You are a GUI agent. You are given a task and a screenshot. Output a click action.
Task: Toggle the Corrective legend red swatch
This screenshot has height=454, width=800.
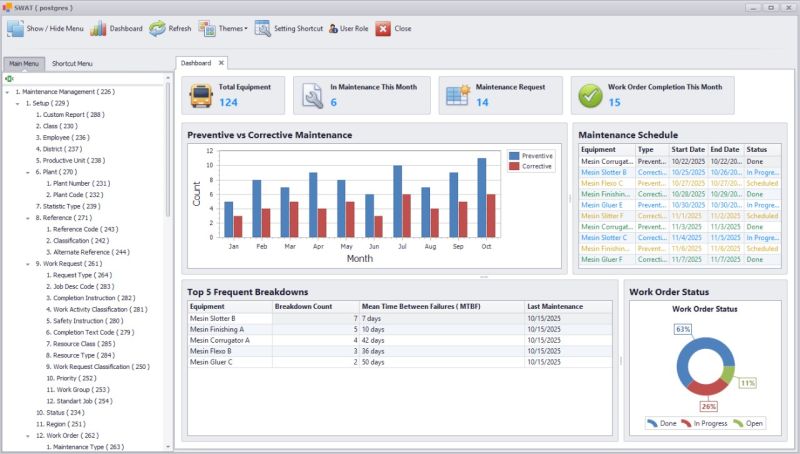514,166
